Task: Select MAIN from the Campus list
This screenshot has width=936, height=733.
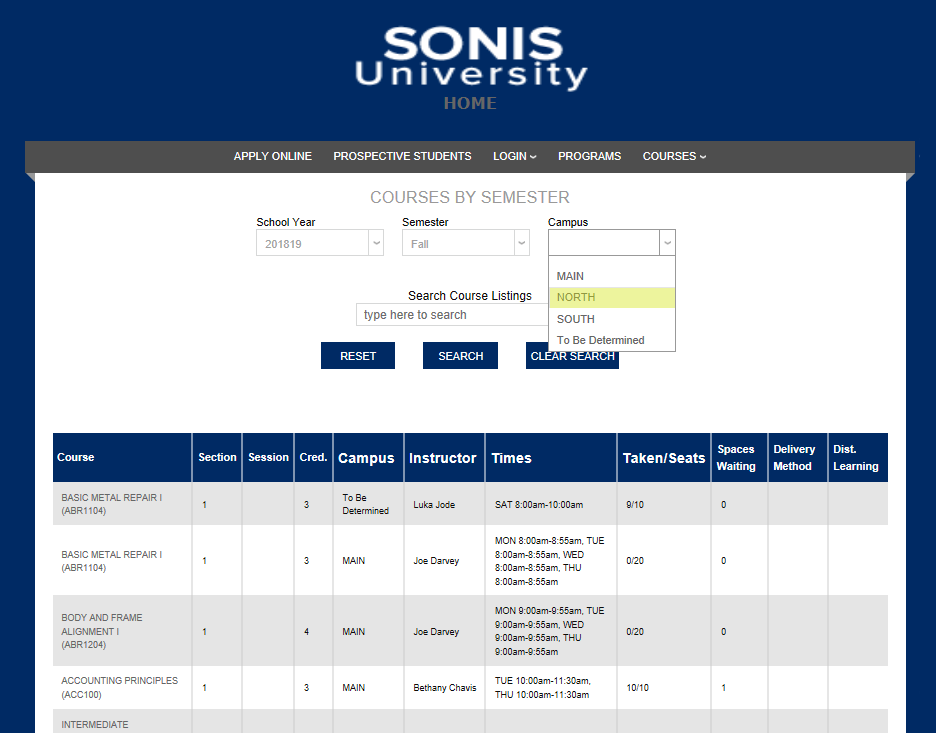Action: (x=571, y=276)
